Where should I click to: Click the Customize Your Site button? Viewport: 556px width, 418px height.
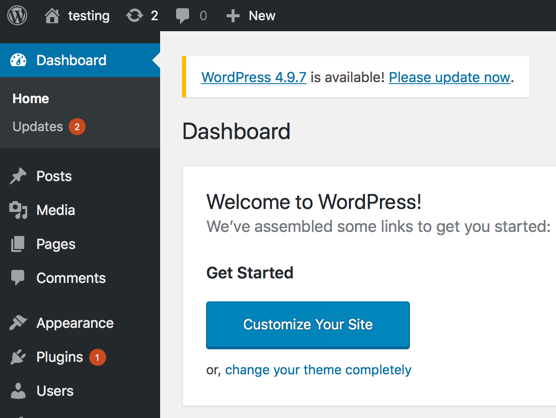[308, 325]
